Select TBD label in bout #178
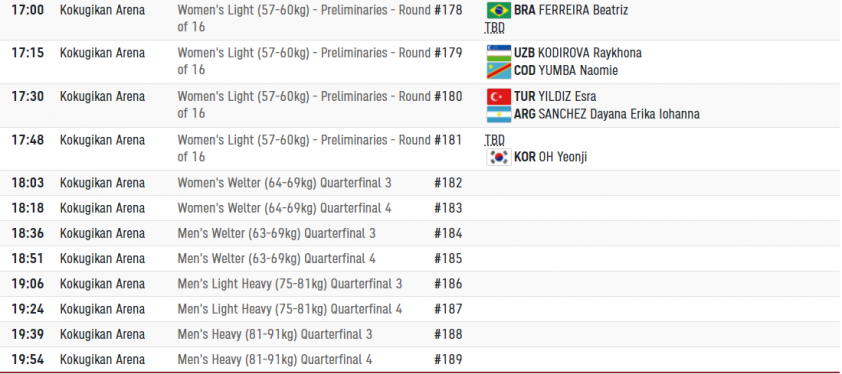 click(x=495, y=27)
